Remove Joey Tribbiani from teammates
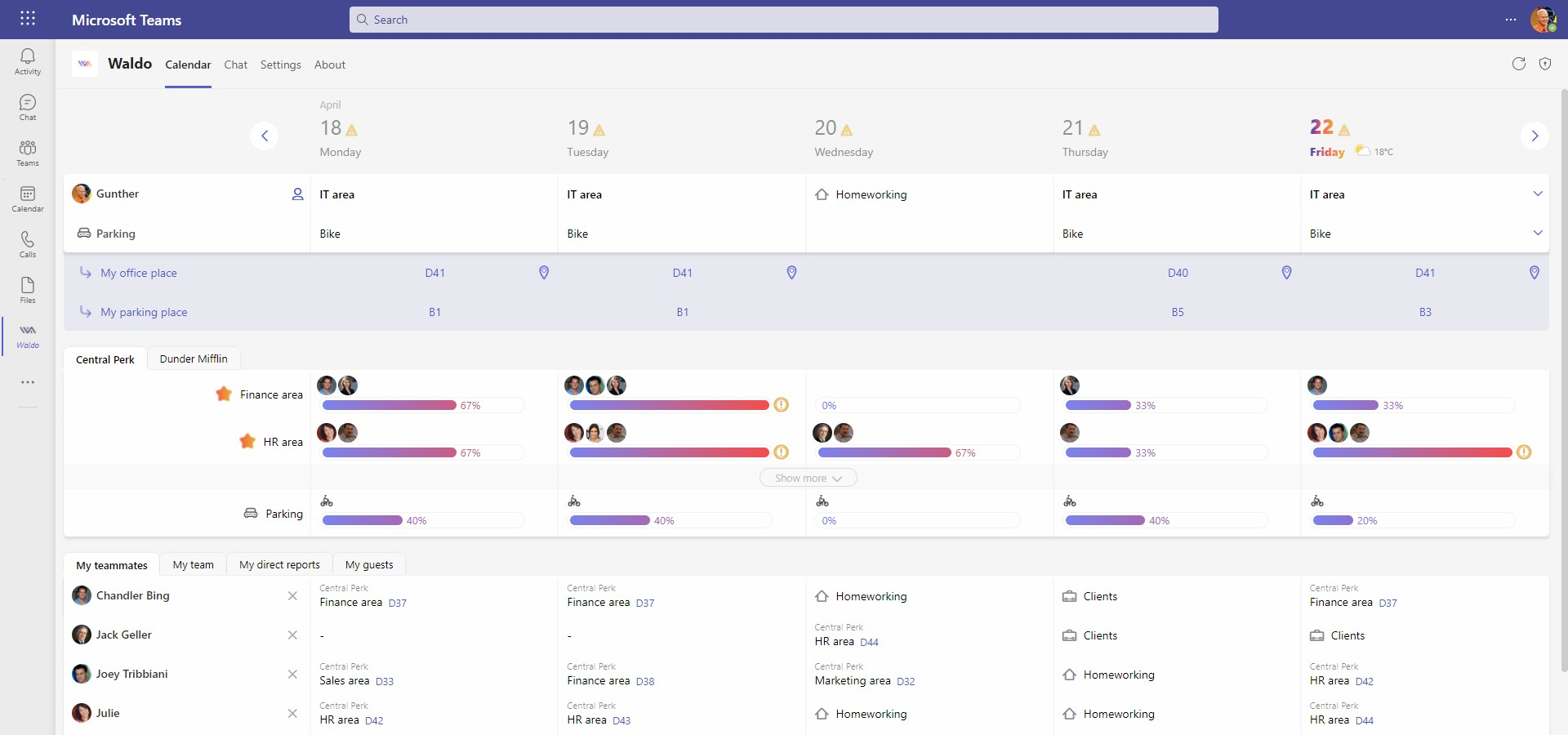The width and height of the screenshot is (1568, 735). [x=292, y=675]
